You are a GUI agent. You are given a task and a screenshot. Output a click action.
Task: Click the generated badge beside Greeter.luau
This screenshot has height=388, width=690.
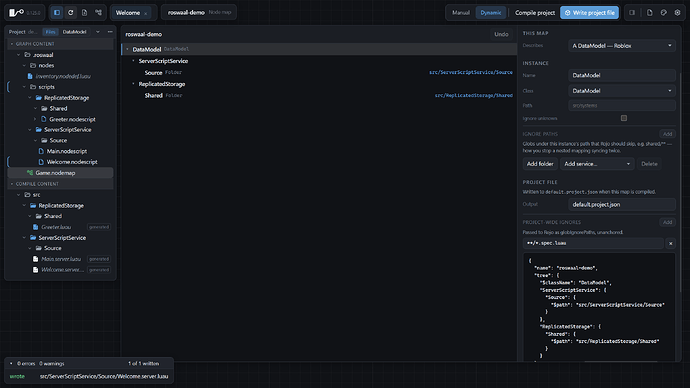tap(99, 227)
